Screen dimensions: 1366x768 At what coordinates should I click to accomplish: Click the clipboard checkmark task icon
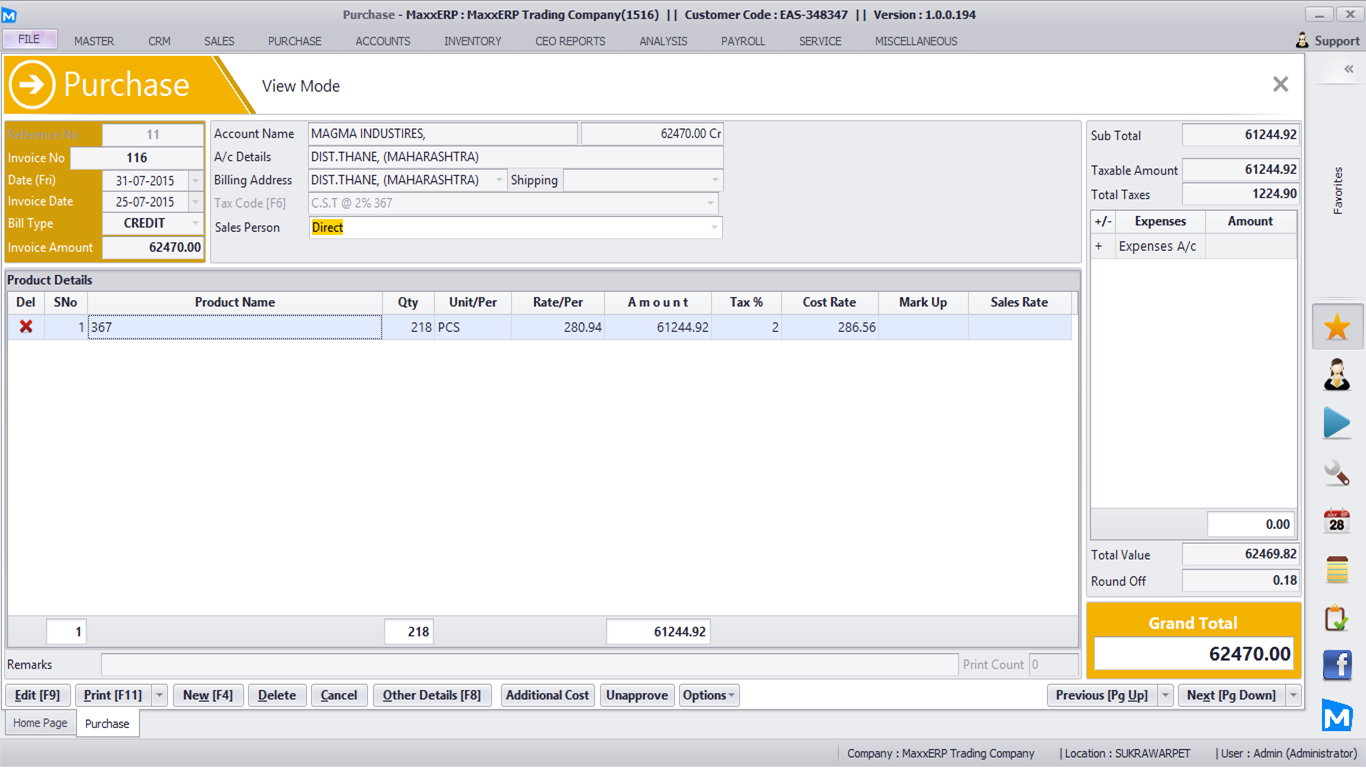coord(1337,618)
